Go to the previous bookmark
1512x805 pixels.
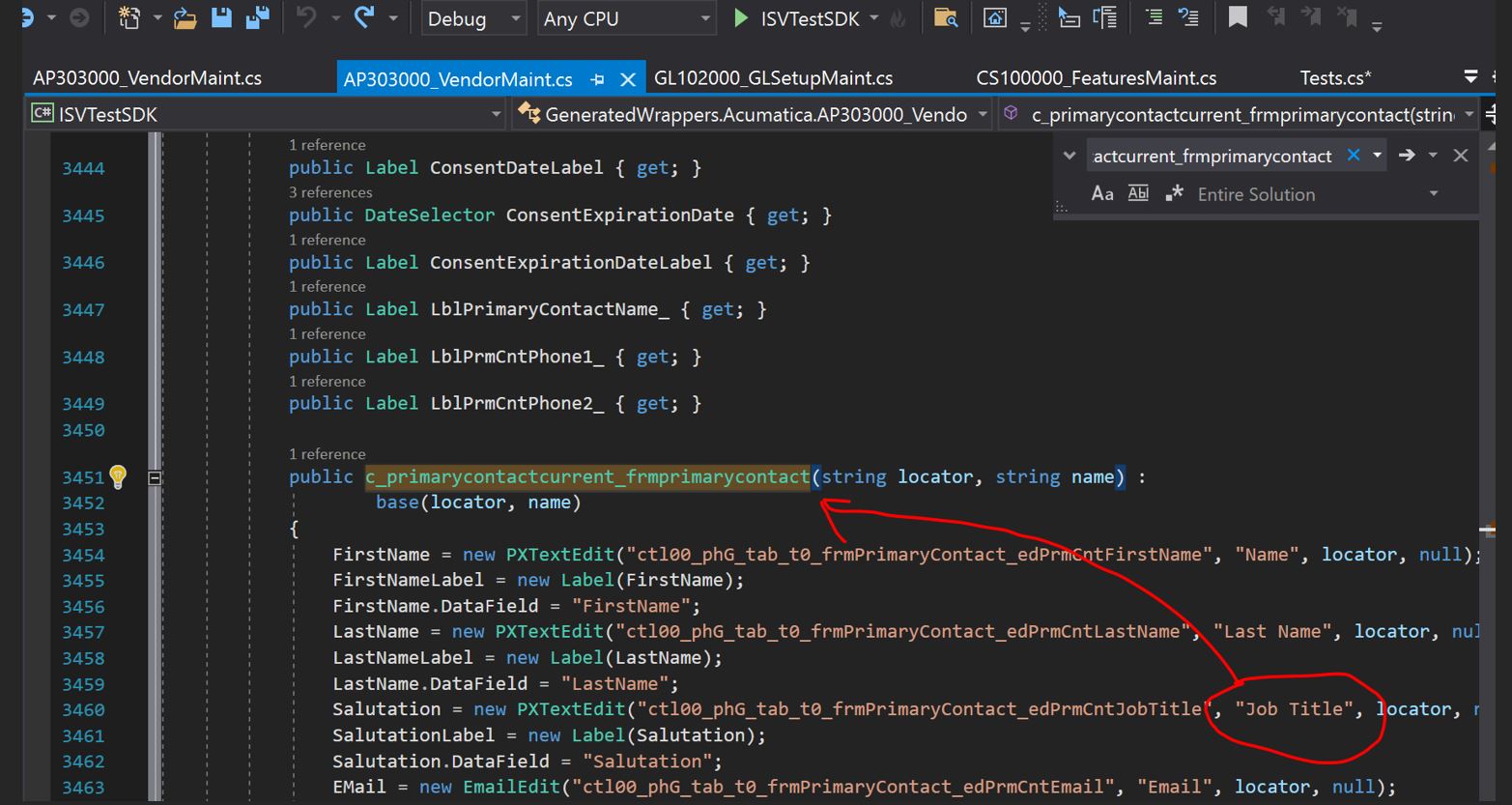pyautogui.click(x=1275, y=16)
